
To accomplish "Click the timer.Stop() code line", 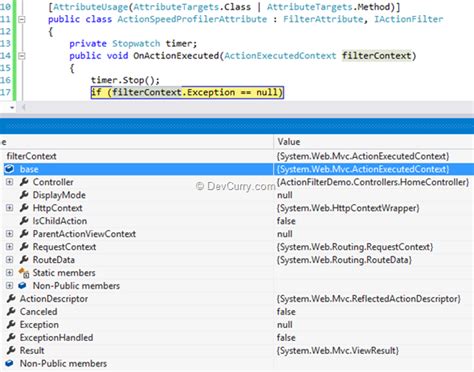I will (125, 80).
